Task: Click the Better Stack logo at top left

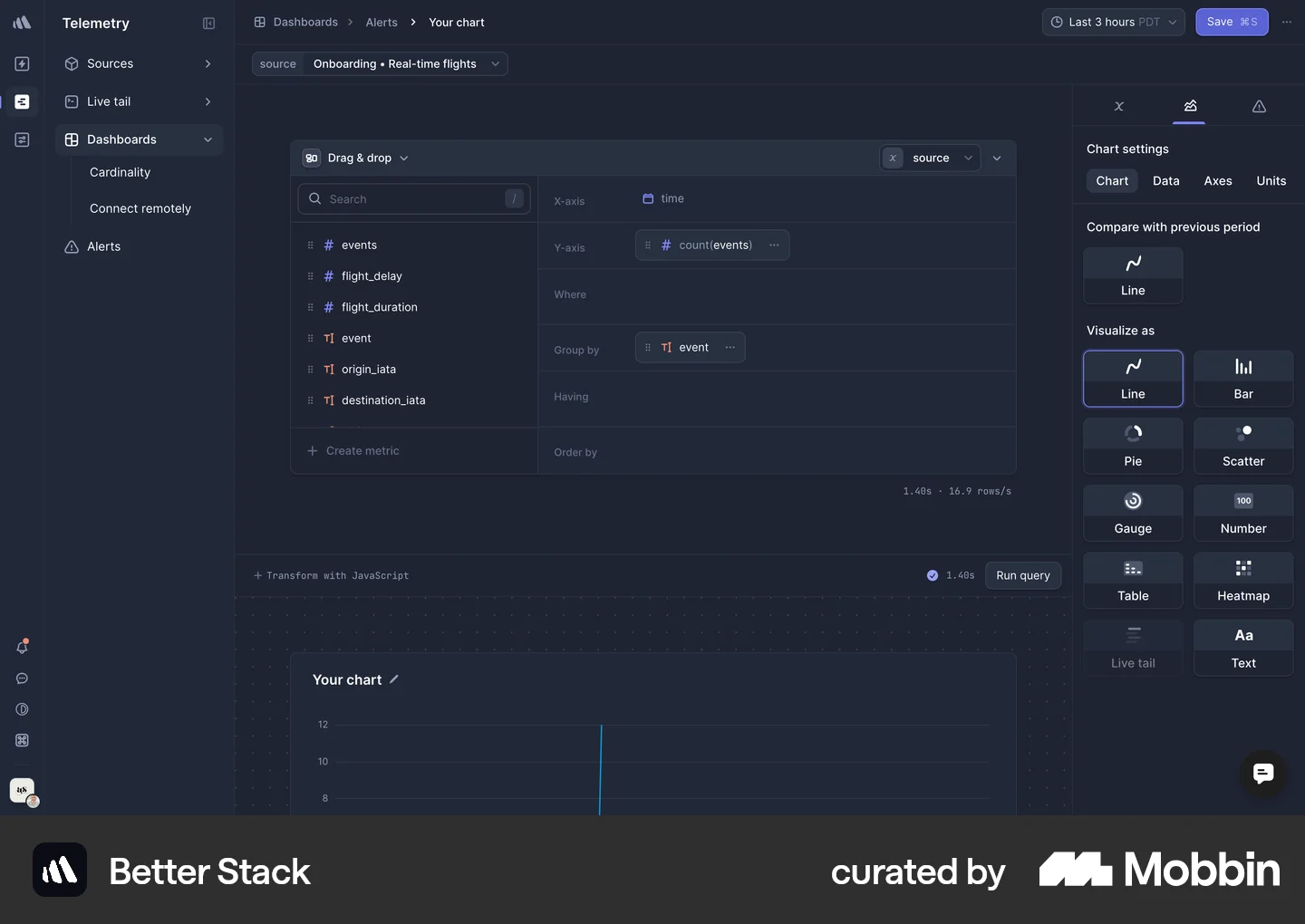Action: [23, 23]
